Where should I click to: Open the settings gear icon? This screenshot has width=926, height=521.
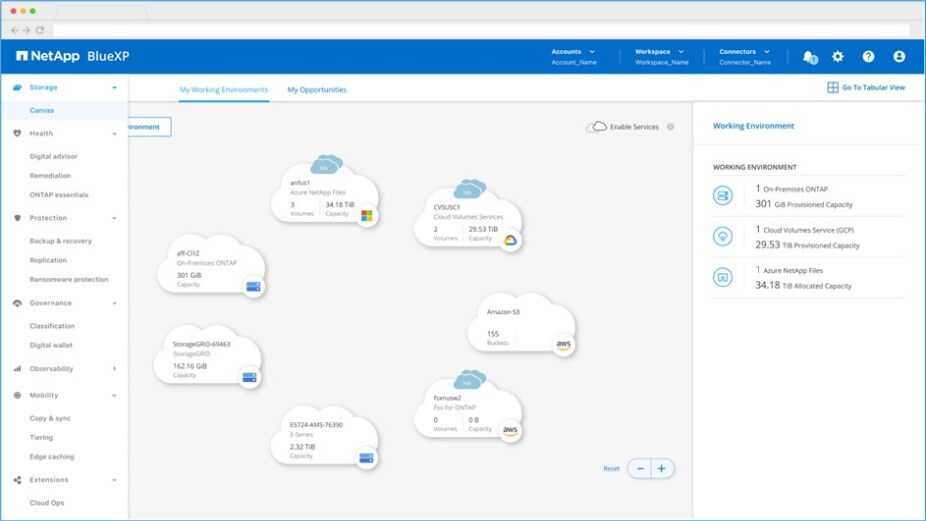(838, 57)
